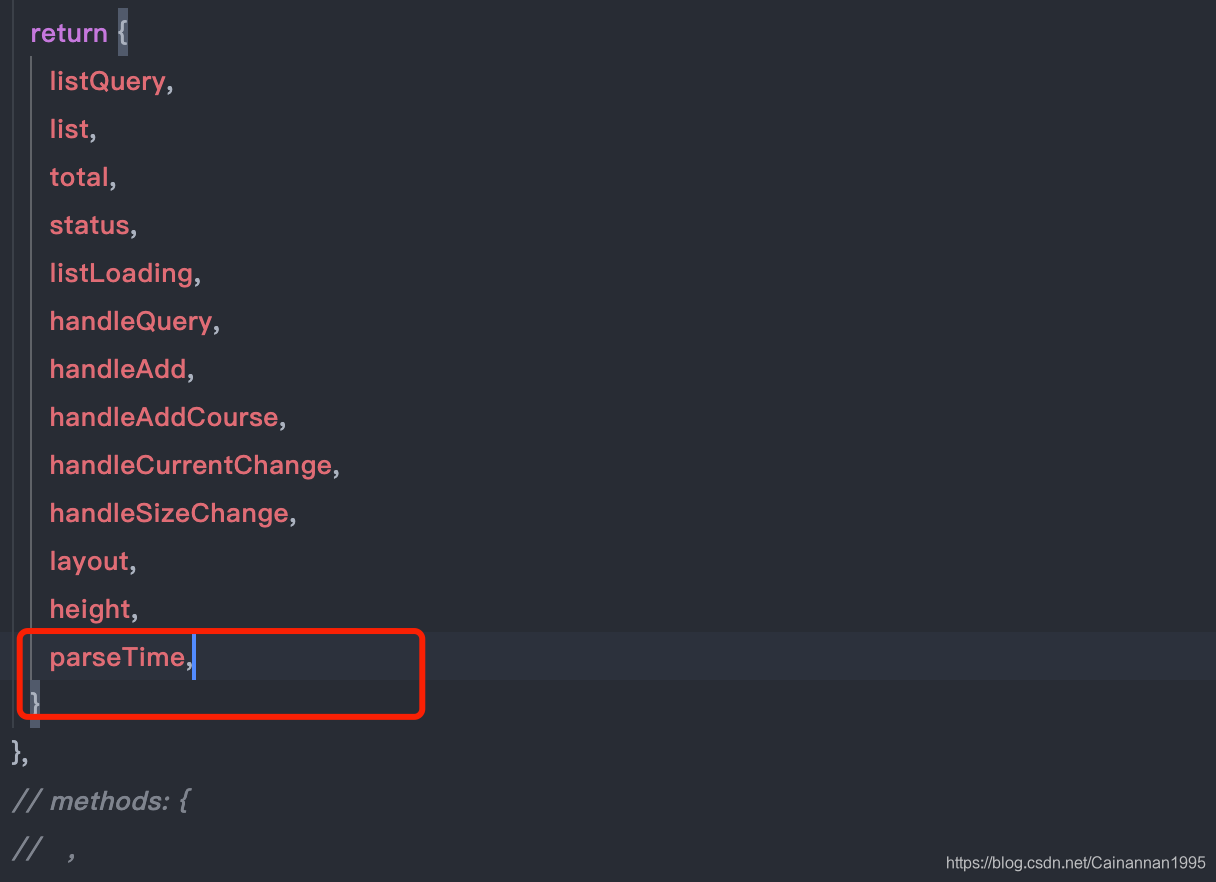Screen dimensions: 1216x882
Task: Click the list property line
Action: pos(69,129)
